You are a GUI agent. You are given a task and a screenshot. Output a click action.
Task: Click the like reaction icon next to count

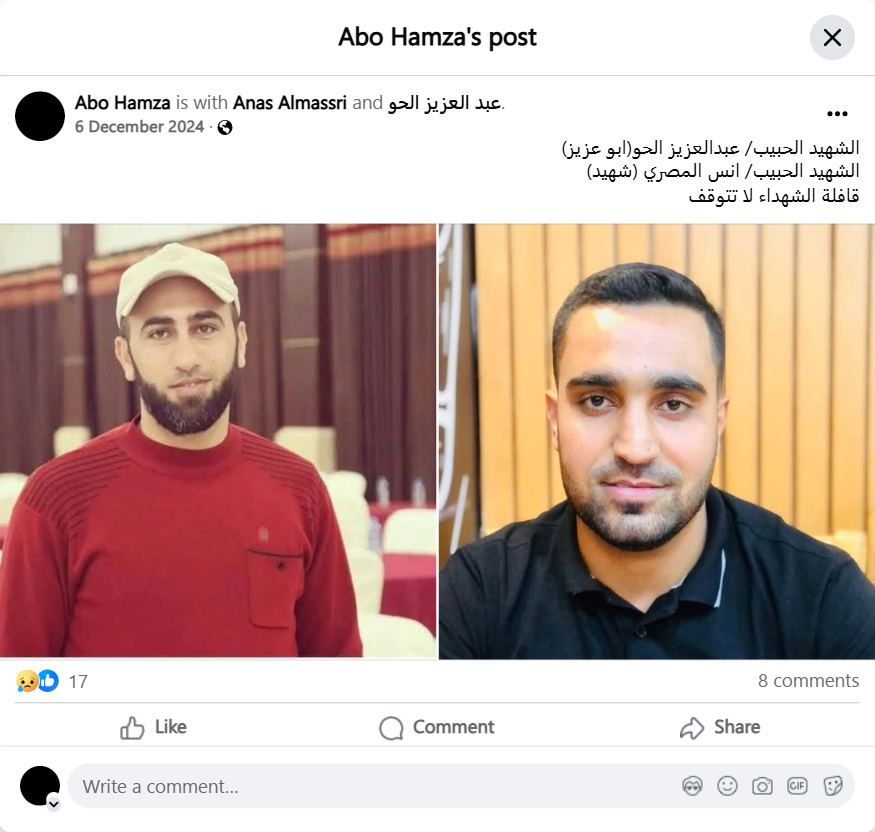[49, 681]
